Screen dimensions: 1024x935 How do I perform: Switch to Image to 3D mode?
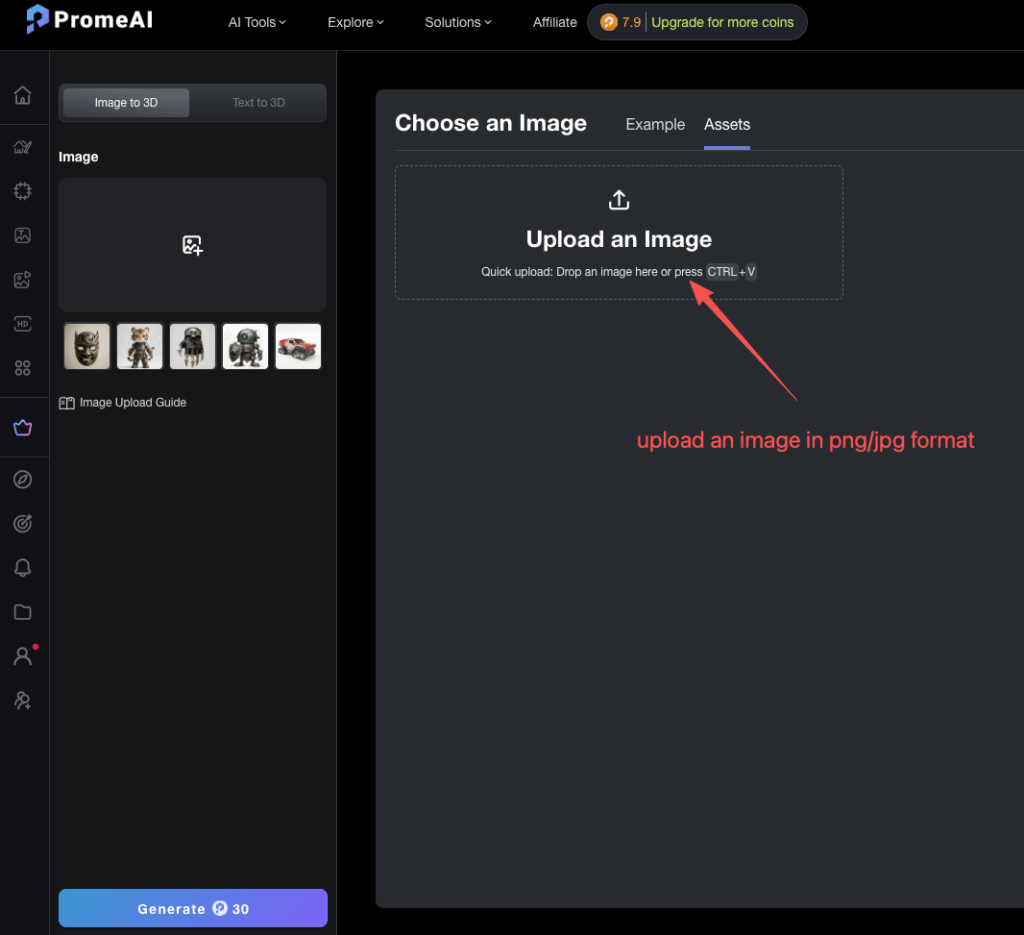click(x=126, y=103)
